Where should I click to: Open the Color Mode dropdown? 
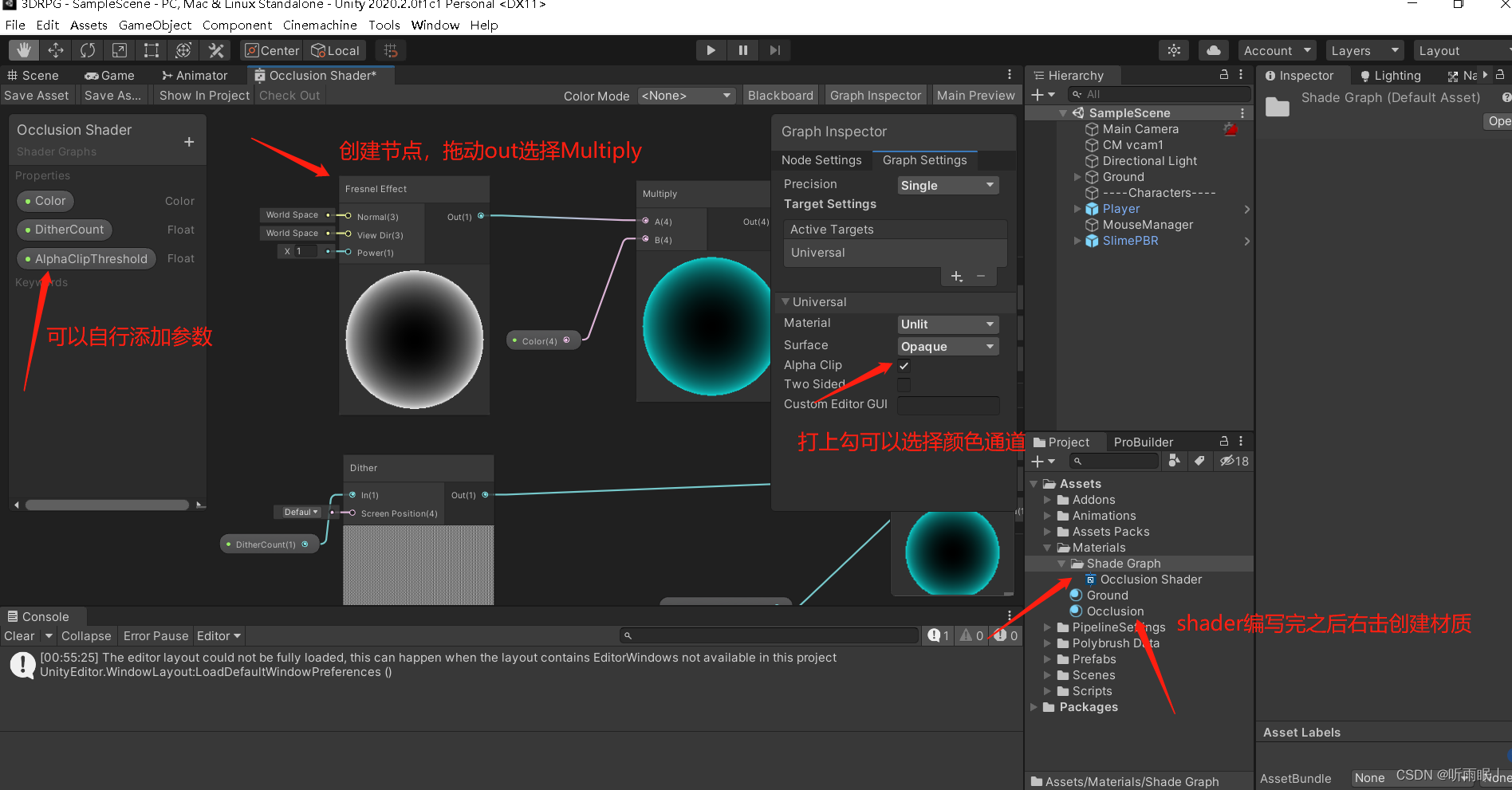coord(687,96)
